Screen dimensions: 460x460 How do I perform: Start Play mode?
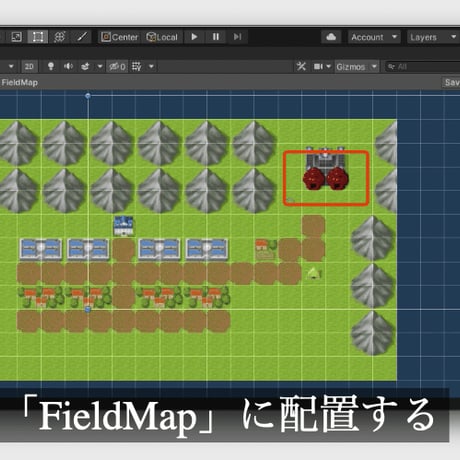[x=194, y=37]
